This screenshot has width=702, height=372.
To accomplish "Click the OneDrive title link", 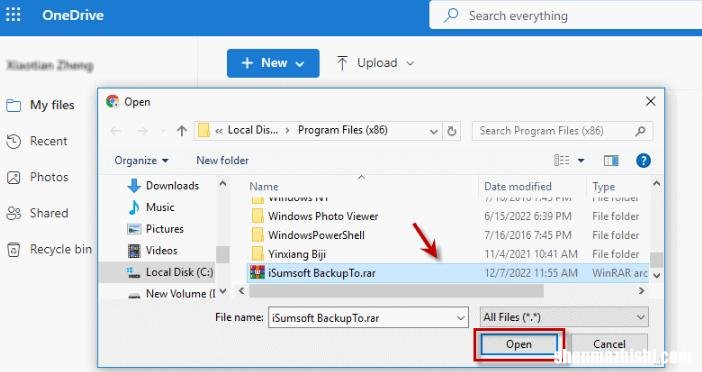I will point(73,15).
